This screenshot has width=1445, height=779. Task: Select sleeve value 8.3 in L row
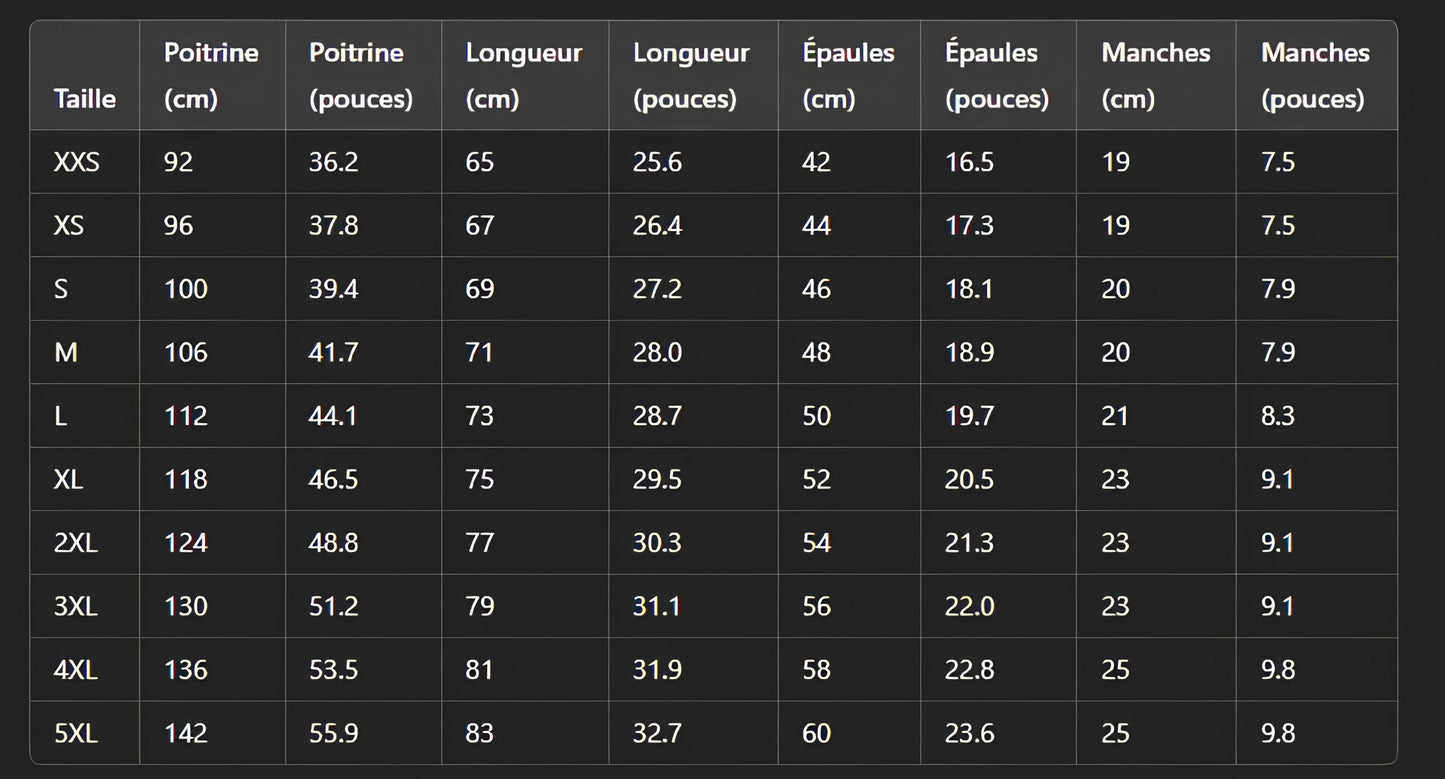1278,416
